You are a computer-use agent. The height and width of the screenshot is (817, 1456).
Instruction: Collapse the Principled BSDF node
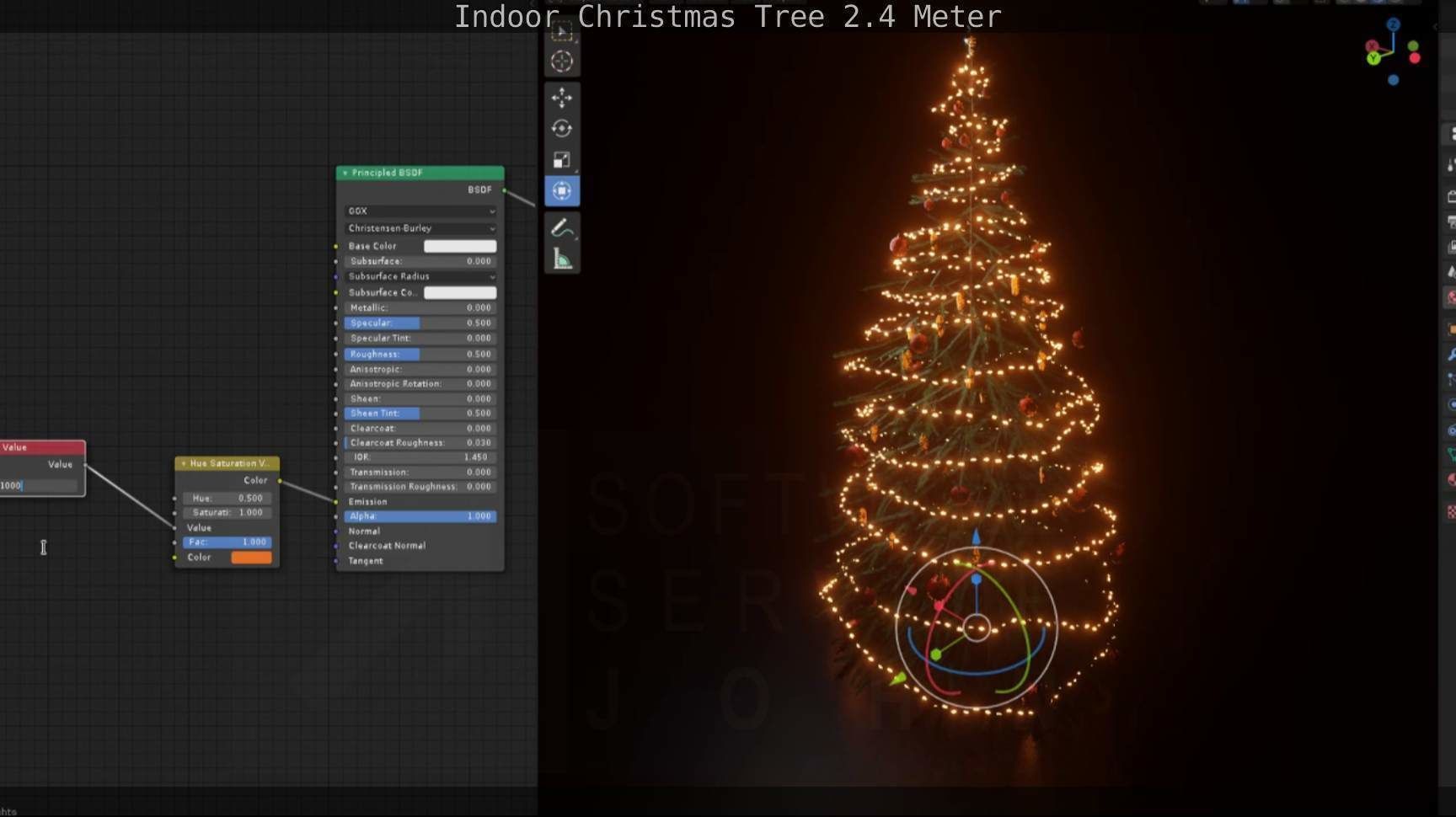click(345, 173)
